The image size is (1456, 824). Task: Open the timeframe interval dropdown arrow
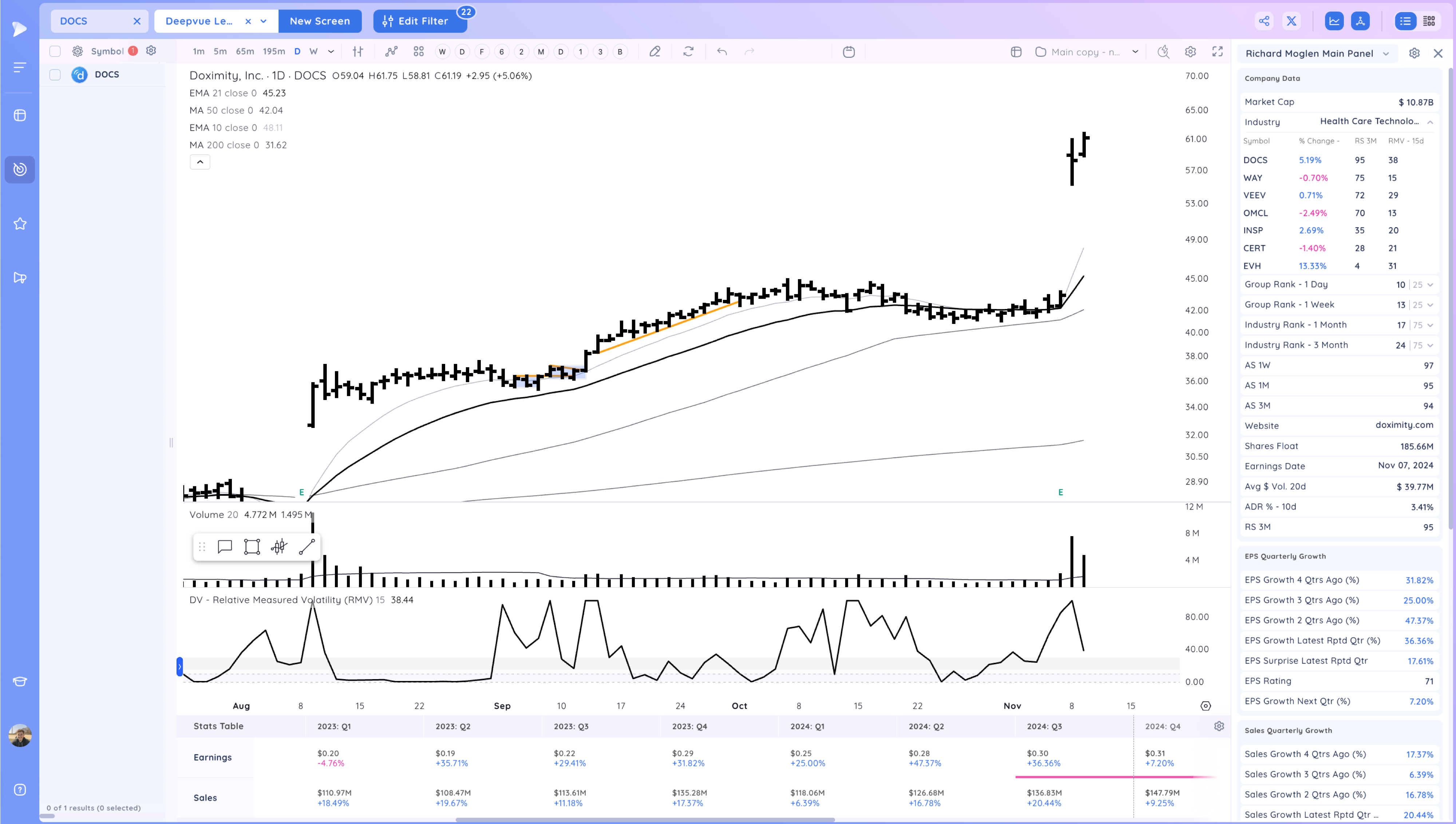coord(331,52)
